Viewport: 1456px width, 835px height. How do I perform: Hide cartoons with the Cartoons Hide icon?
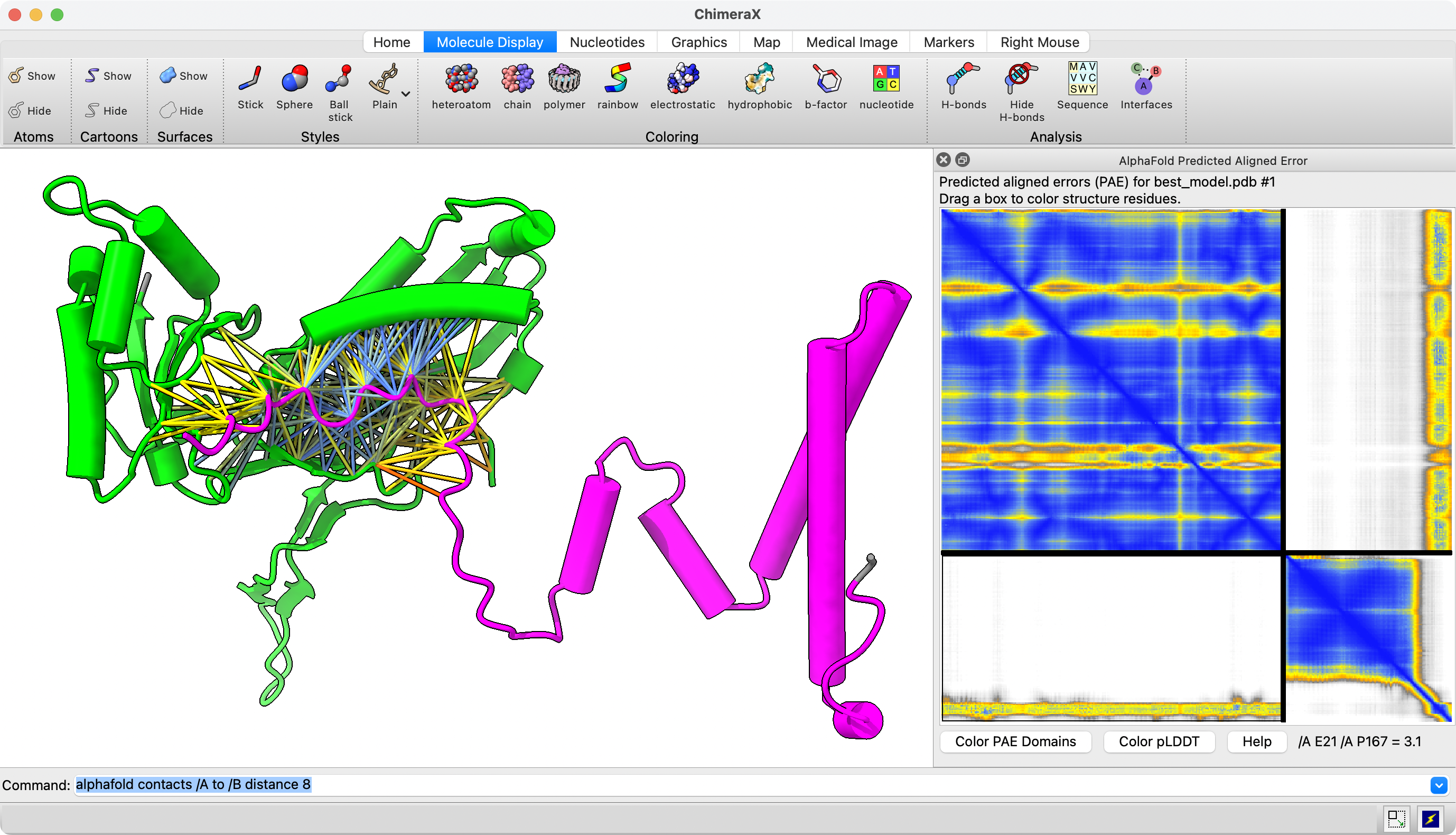click(106, 110)
